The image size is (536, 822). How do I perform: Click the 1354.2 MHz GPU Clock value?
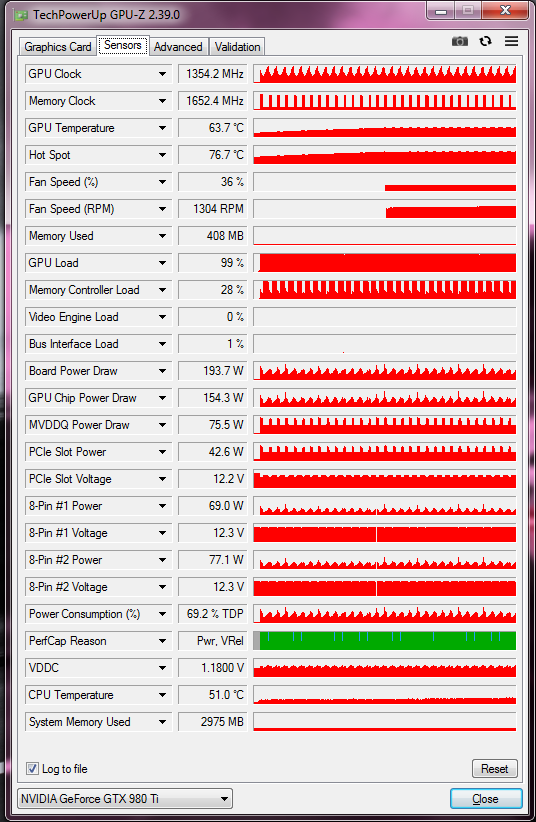click(x=212, y=74)
